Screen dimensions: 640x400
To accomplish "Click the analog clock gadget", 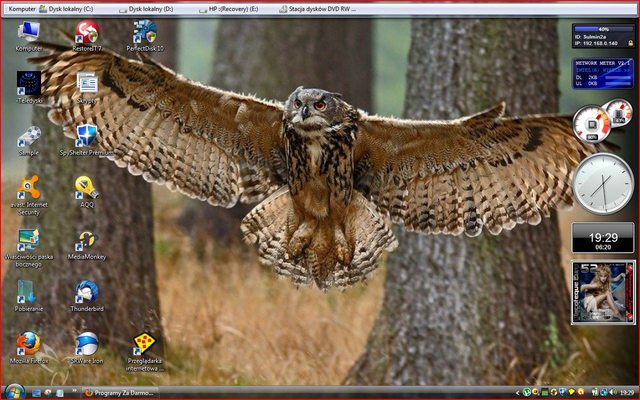I will (x=603, y=184).
